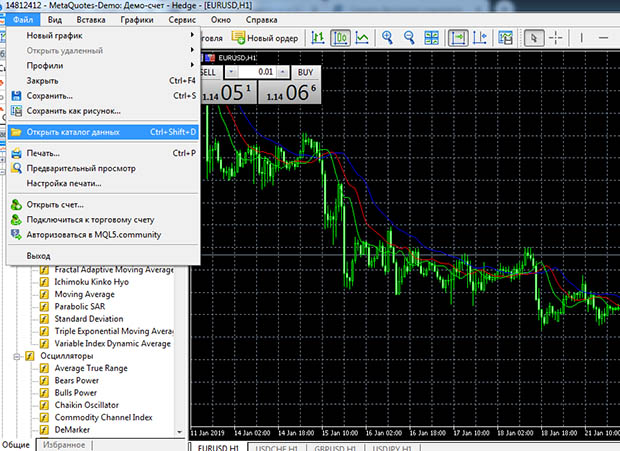Open the Справка menu
This screenshot has width=620, height=451.
(x=261, y=20)
